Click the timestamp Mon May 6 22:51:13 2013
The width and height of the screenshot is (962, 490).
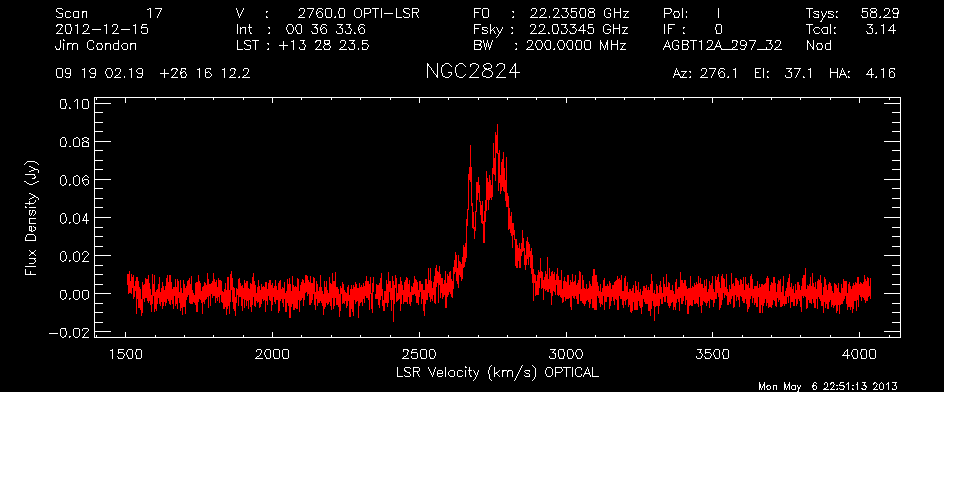pyautogui.click(x=829, y=387)
